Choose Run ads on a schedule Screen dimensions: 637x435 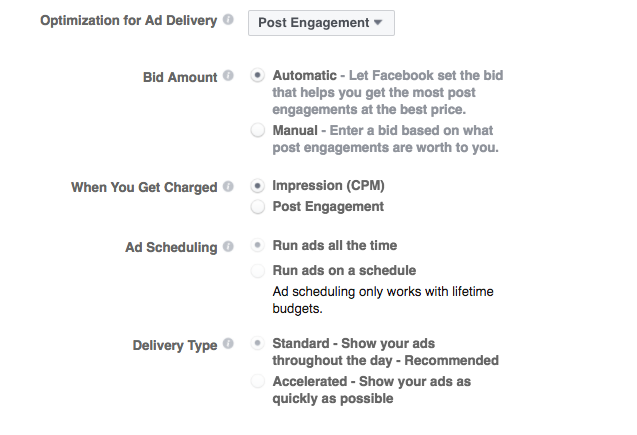tap(259, 270)
